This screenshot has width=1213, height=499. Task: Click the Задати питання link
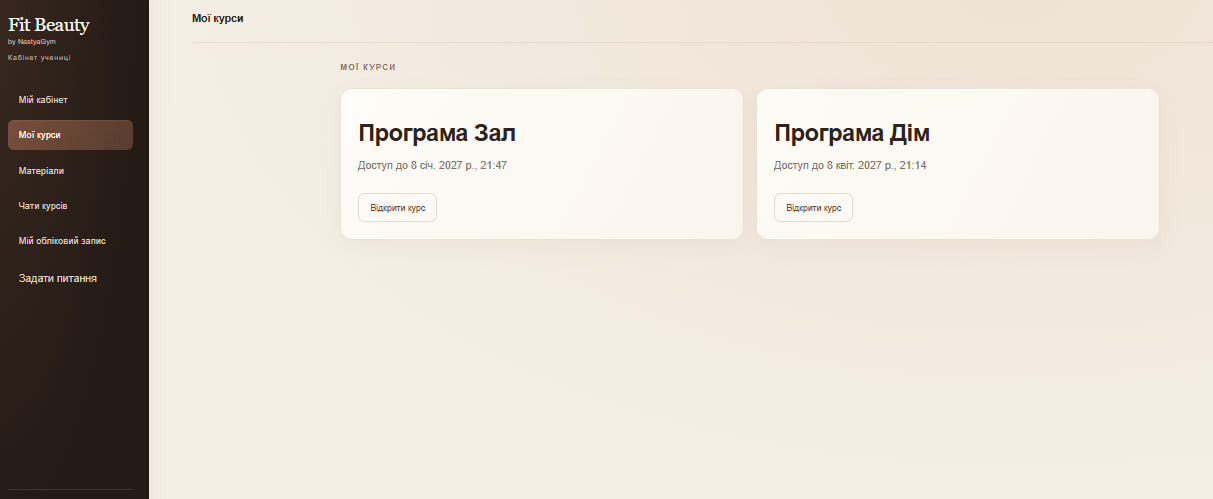coord(58,278)
